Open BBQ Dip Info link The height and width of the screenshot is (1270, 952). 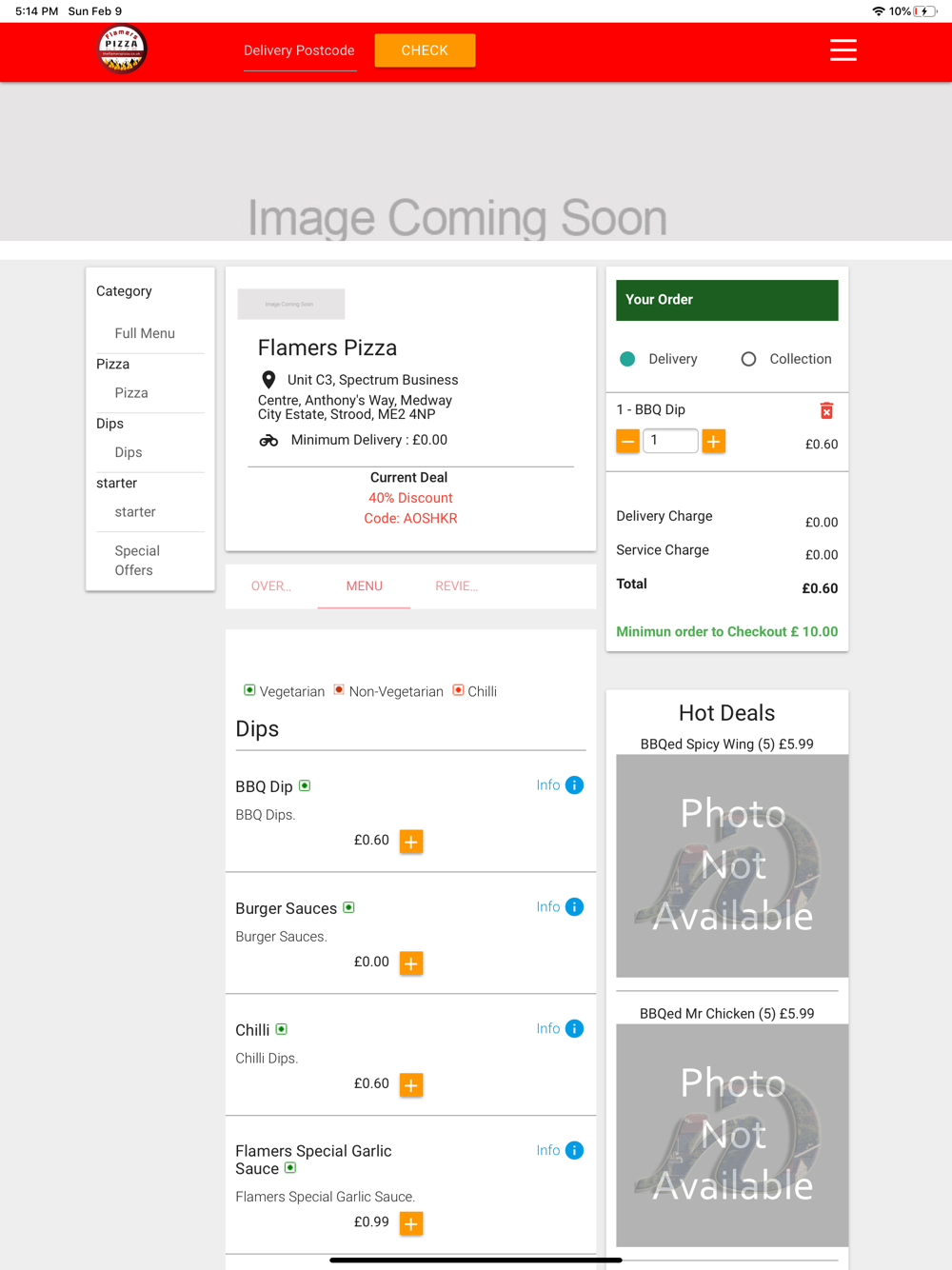(x=548, y=785)
